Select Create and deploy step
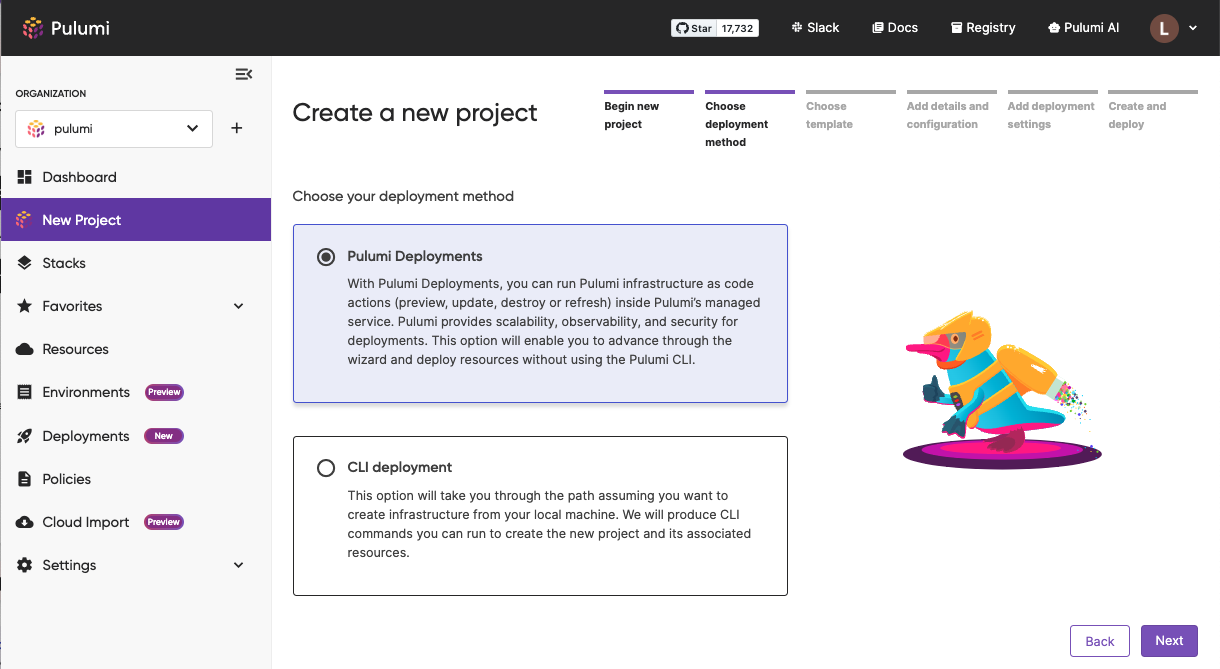 [x=1153, y=112]
